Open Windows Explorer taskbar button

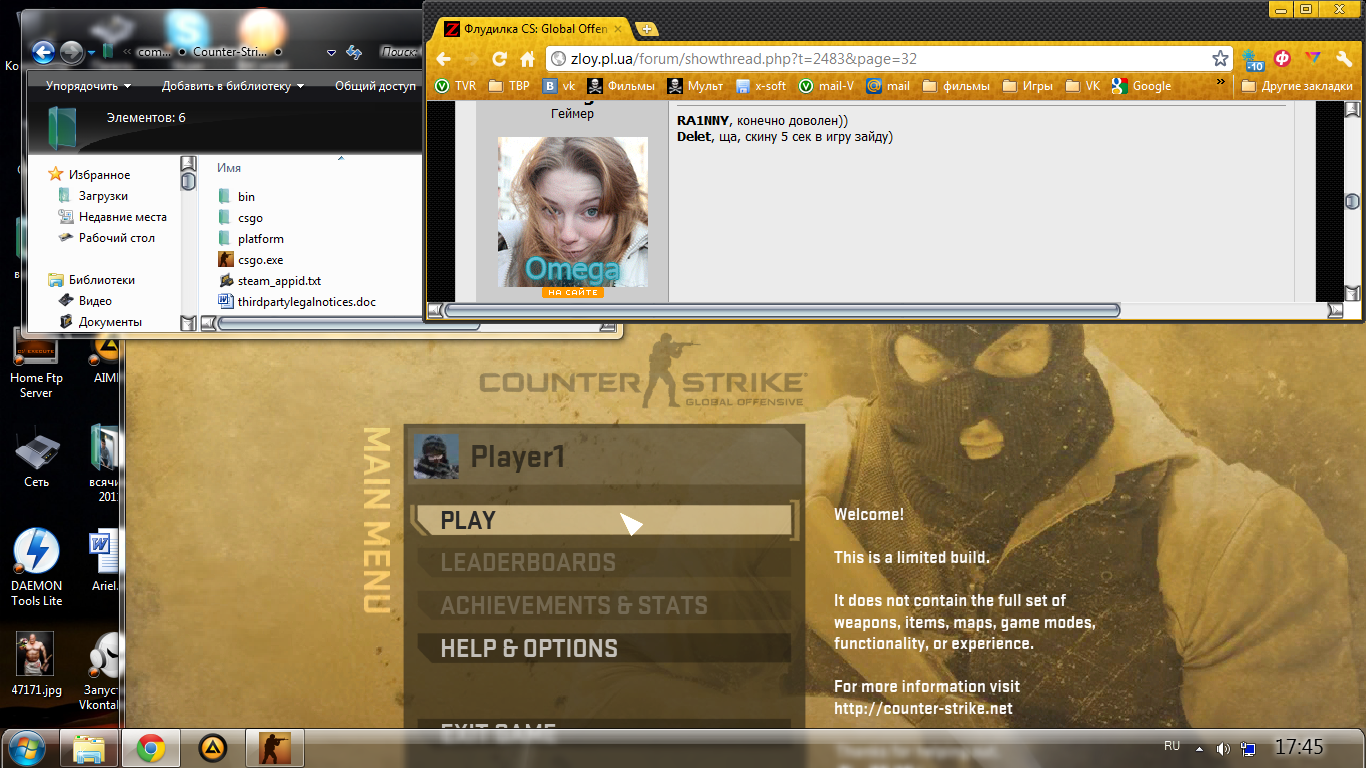click(x=90, y=747)
